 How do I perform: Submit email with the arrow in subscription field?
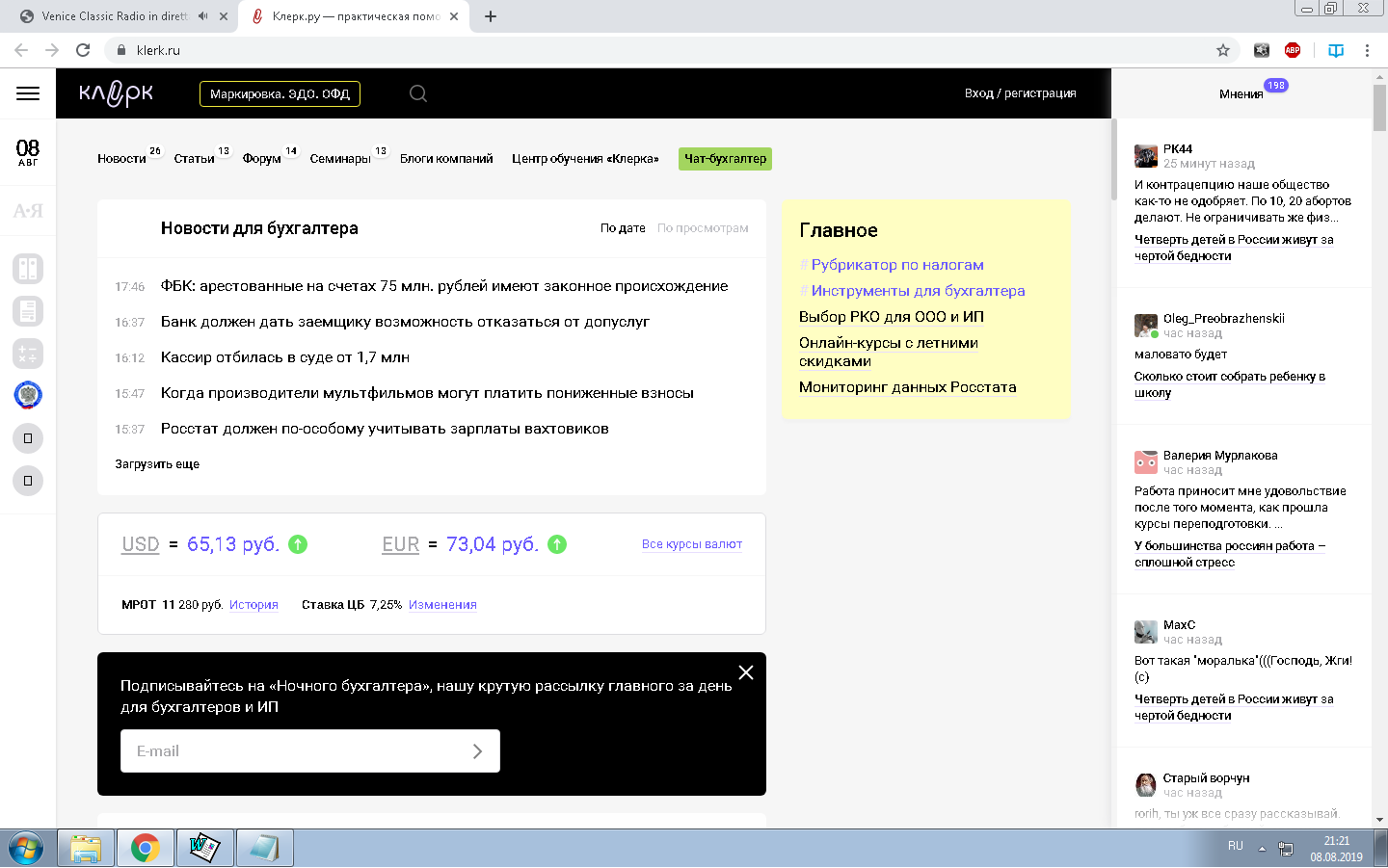click(x=477, y=751)
